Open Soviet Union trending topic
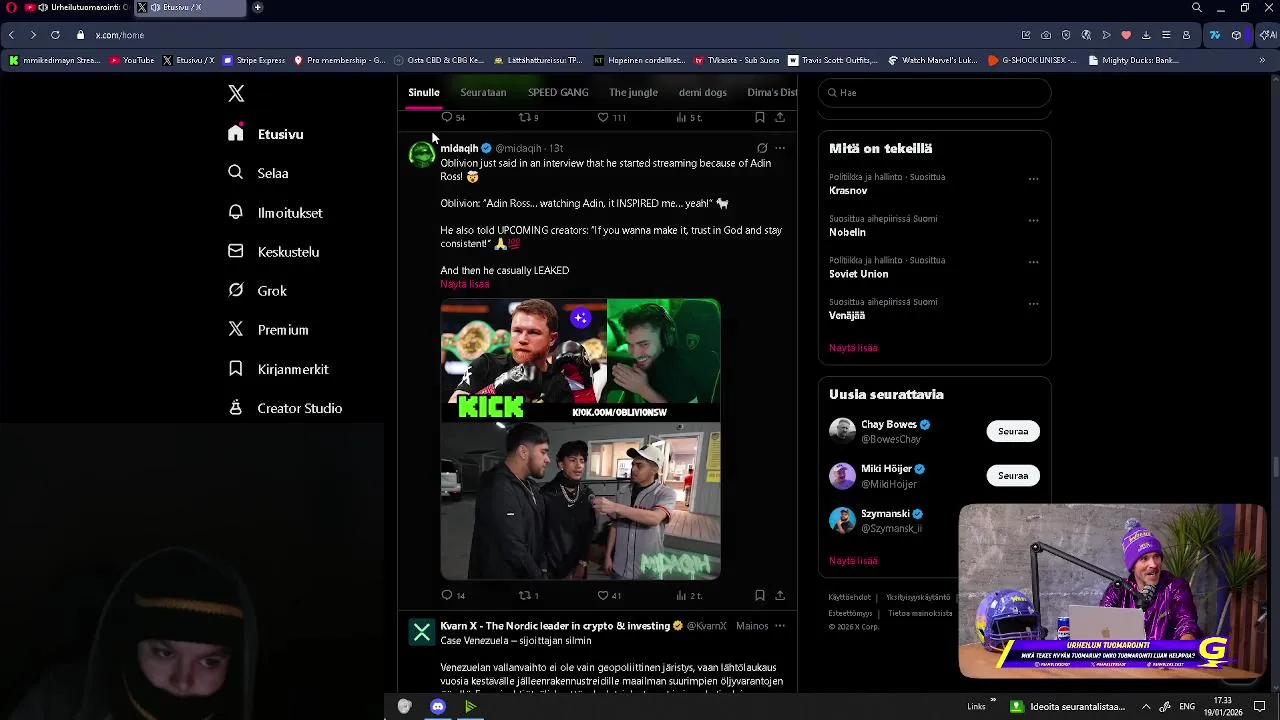The height and width of the screenshot is (720, 1280). point(858,274)
